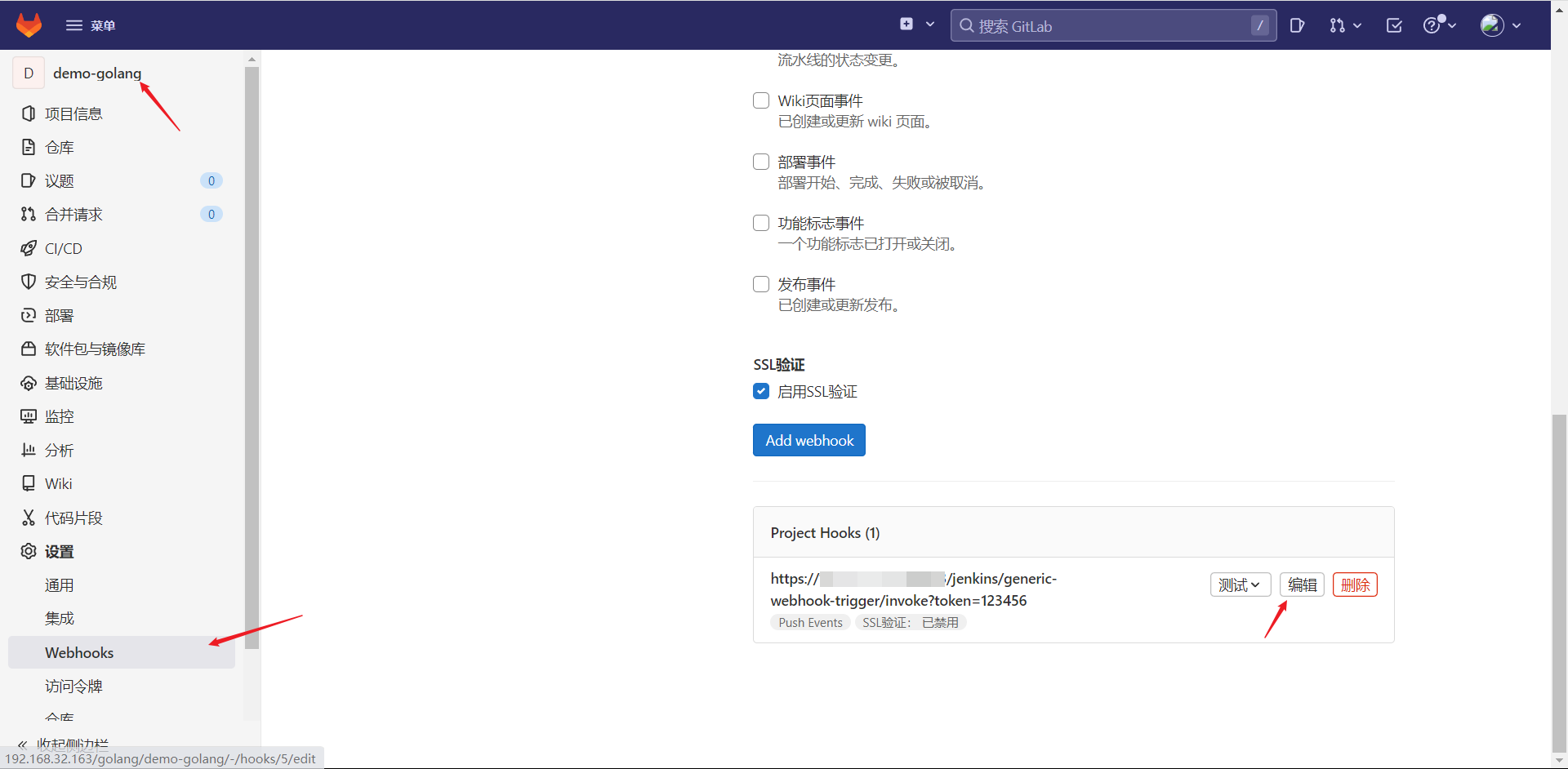Screen dimensions: 1568x769
Task: Click 编辑 to edit the hook
Action: [x=1302, y=585]
